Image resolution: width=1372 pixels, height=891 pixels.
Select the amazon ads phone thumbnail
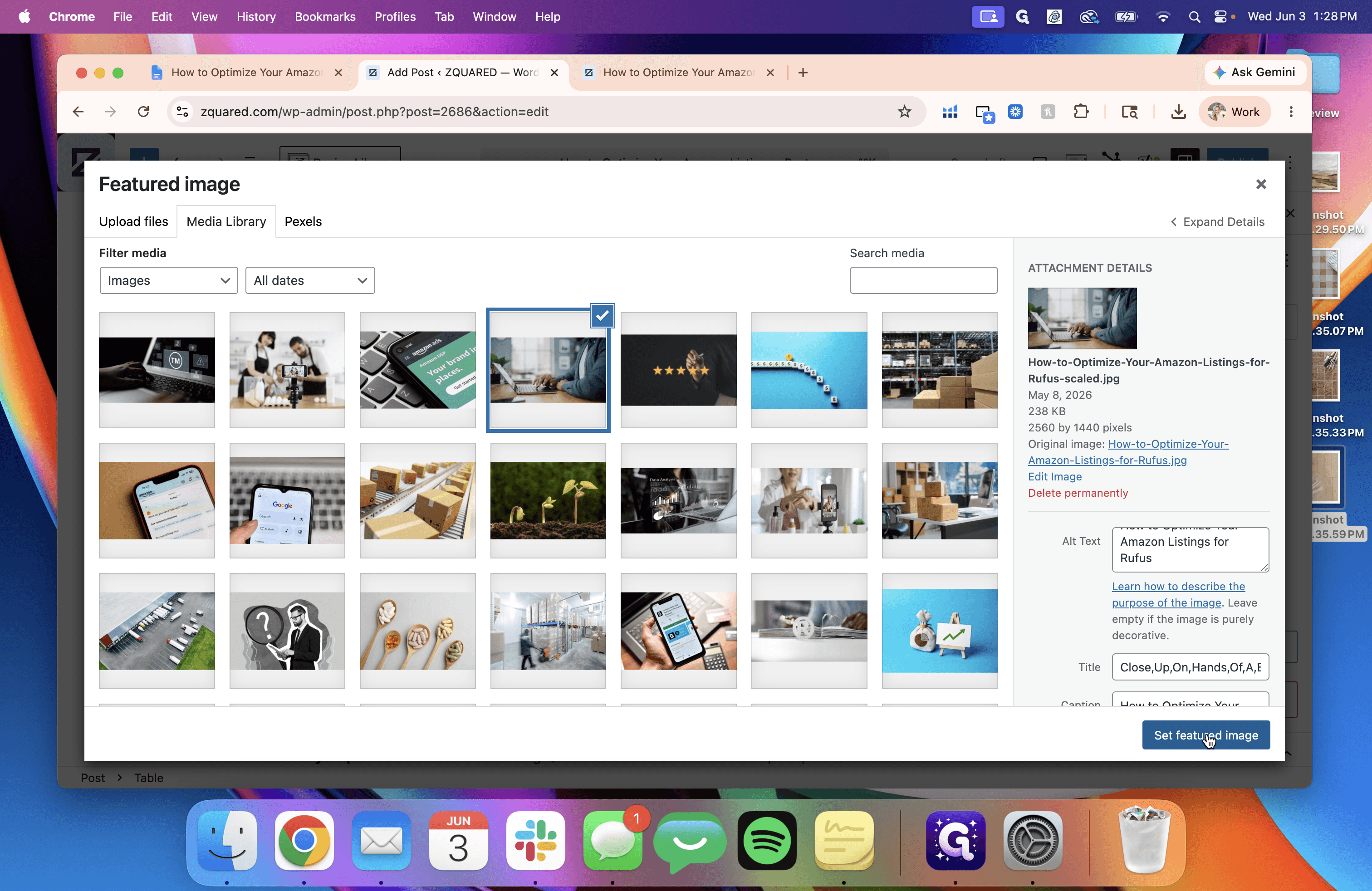click(418, 370)
